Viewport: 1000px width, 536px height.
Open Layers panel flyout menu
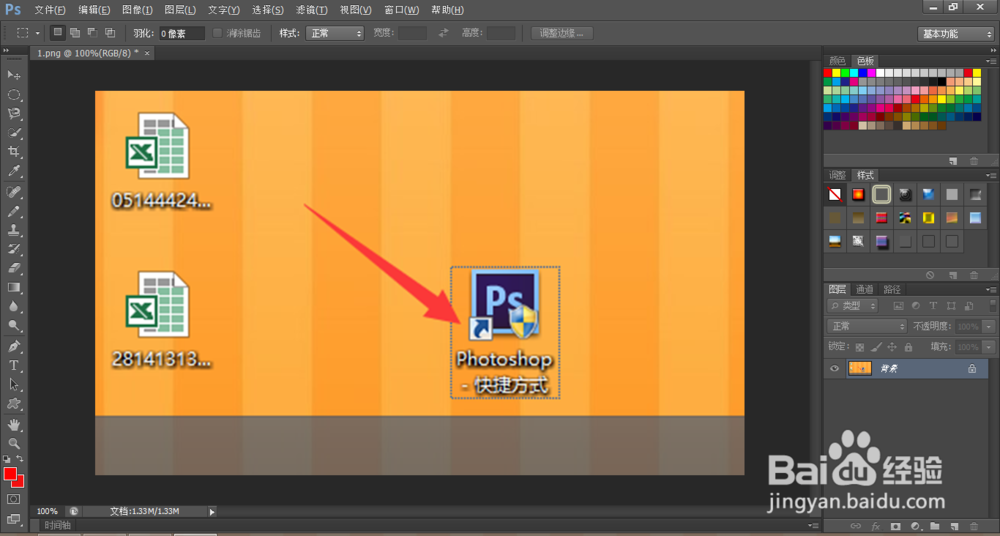coord(991,290)
